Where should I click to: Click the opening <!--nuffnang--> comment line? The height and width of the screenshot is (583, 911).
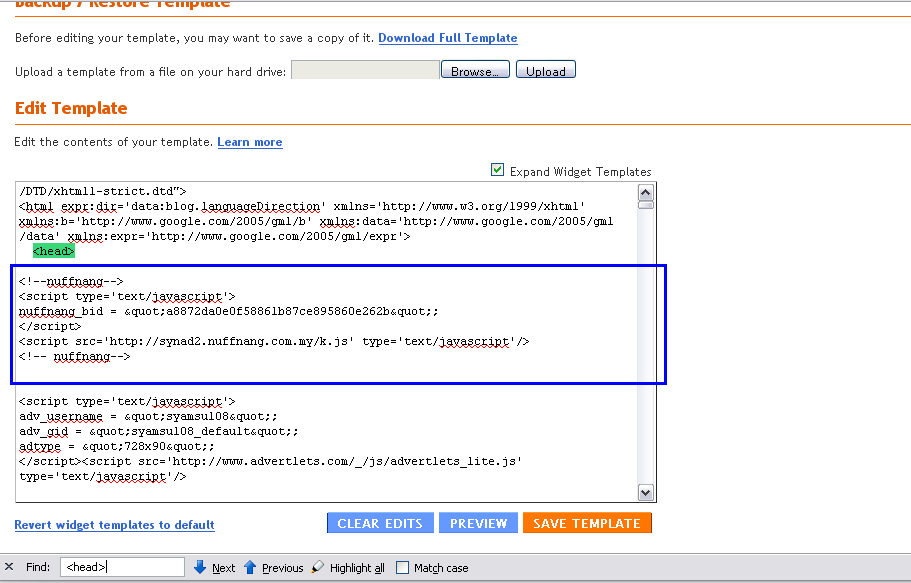tap(71, 281)
